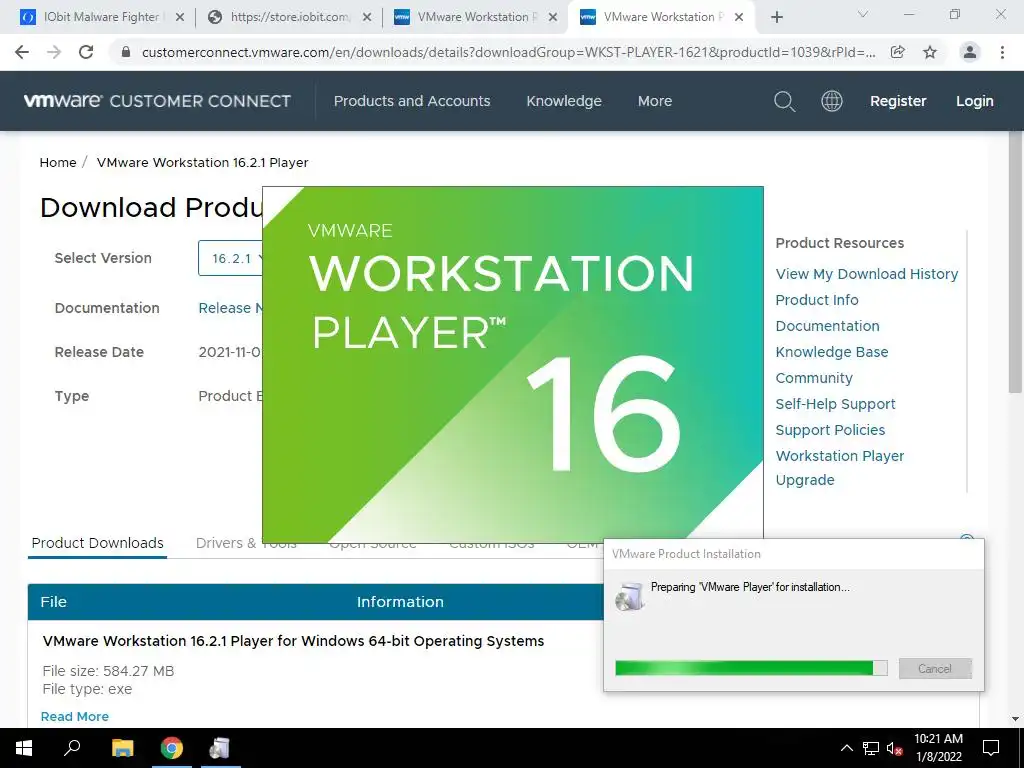Go back using the browser back arrow
The width and height of the screenshot is (1024, 768).
coord(22,52)
